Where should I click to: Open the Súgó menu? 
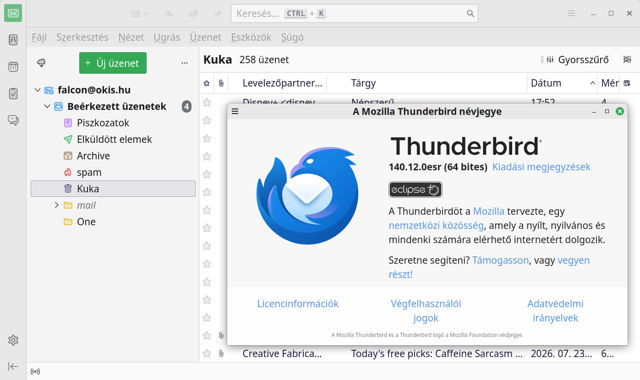click(292, 37)
